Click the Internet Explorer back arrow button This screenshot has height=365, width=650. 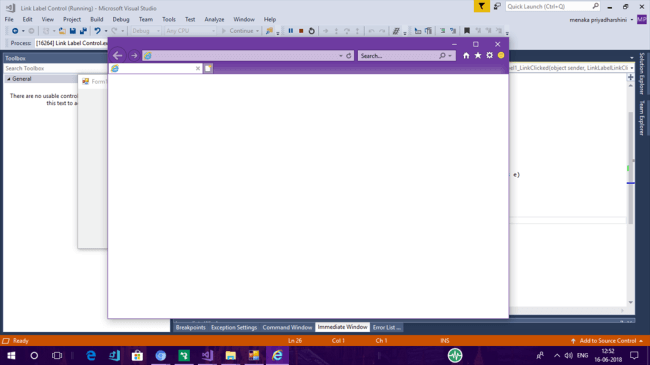click(x=117, y=55)
